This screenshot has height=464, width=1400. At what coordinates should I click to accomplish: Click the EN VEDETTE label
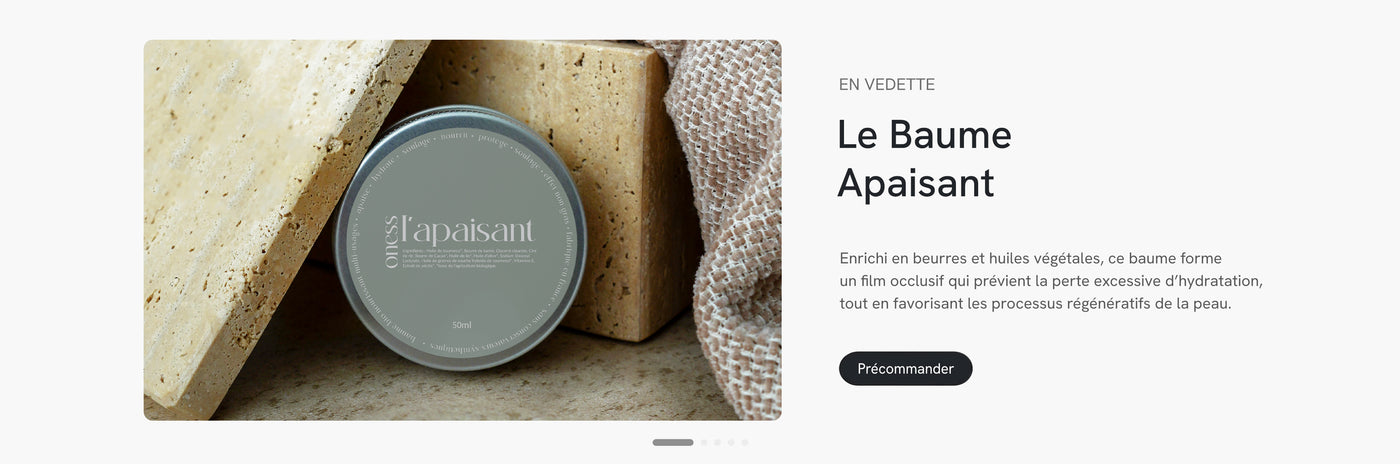[887, 85]
